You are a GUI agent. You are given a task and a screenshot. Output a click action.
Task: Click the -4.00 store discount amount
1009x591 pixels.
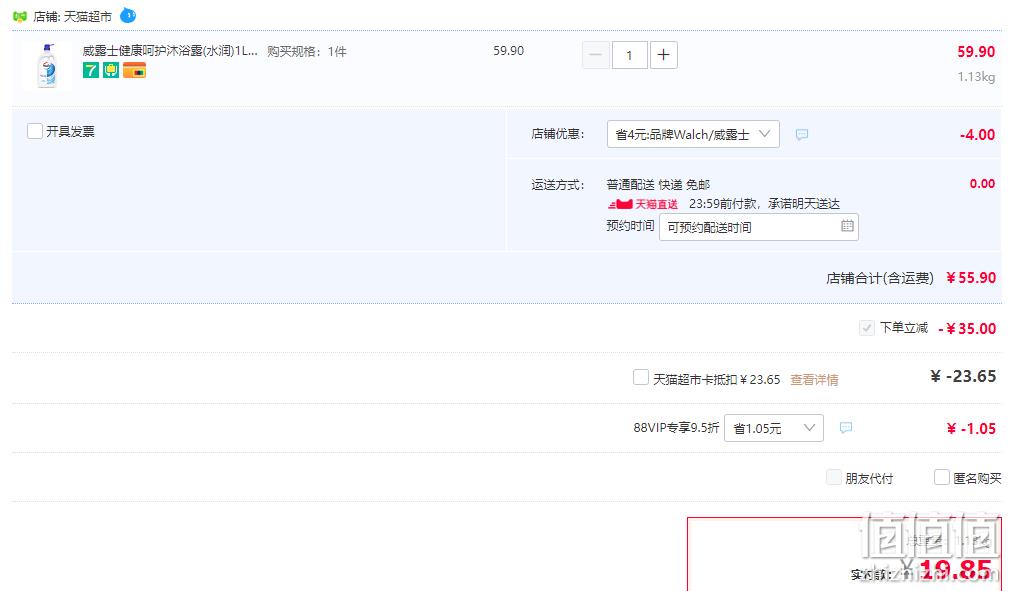point(977,135)
